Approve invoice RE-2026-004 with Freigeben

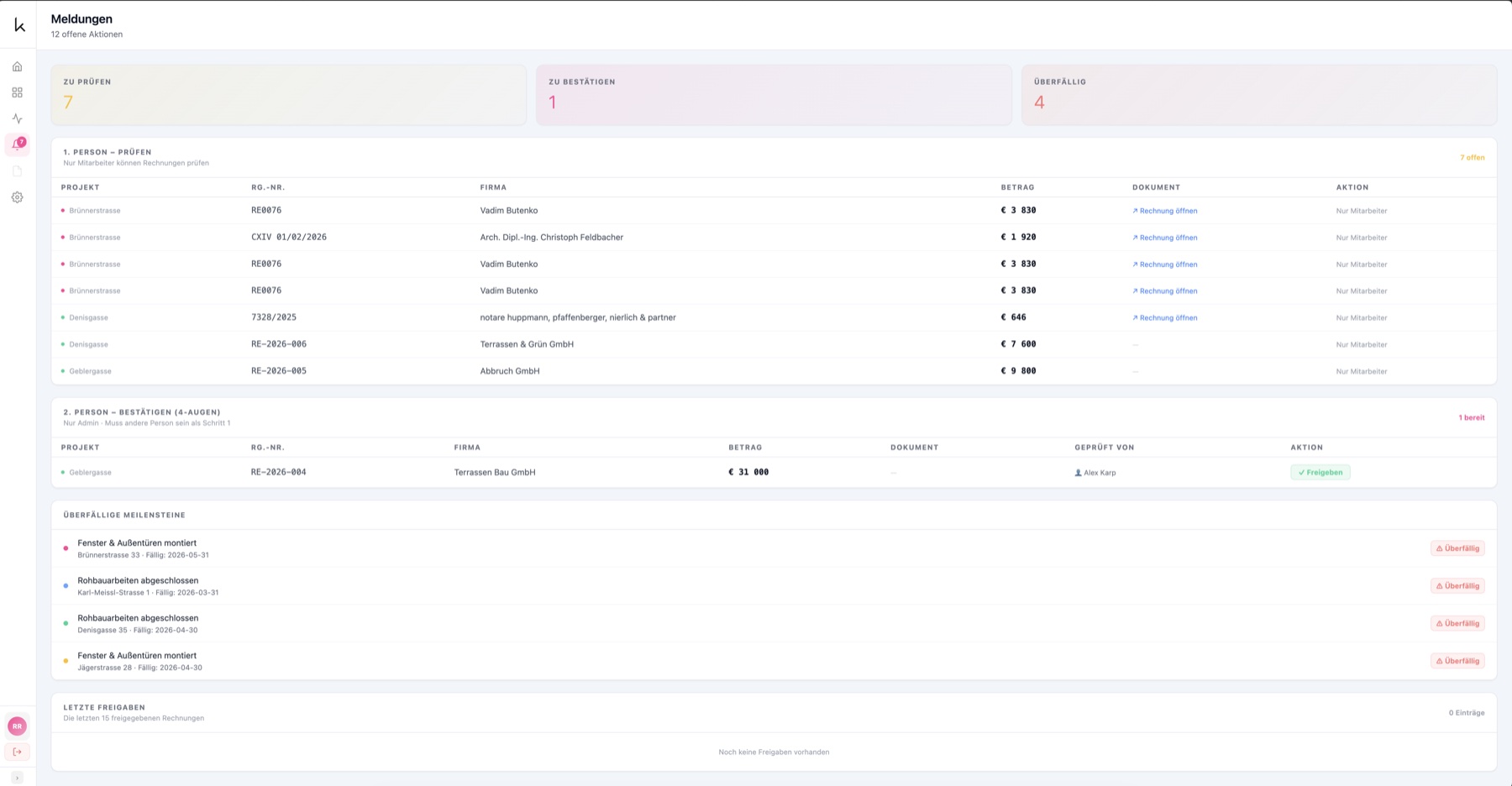click(1320, 473)
